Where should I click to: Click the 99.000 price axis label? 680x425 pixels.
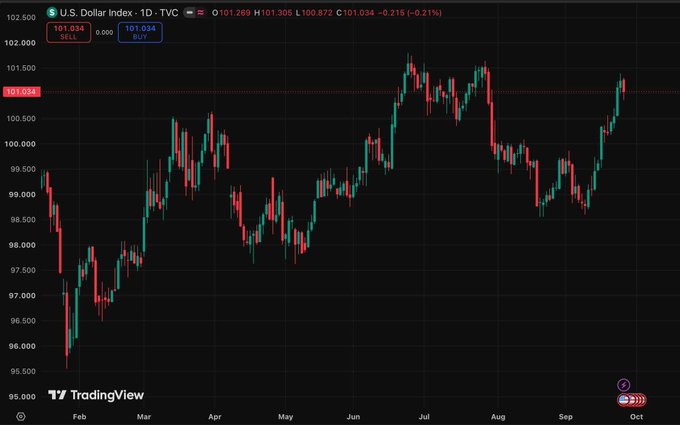click(x=22, y=194)
